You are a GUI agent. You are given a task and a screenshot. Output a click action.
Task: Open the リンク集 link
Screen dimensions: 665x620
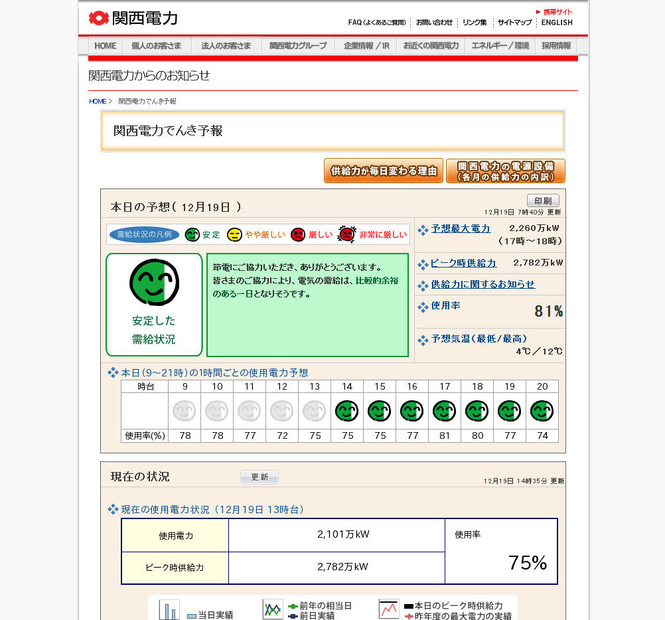(x=475, y=22)
